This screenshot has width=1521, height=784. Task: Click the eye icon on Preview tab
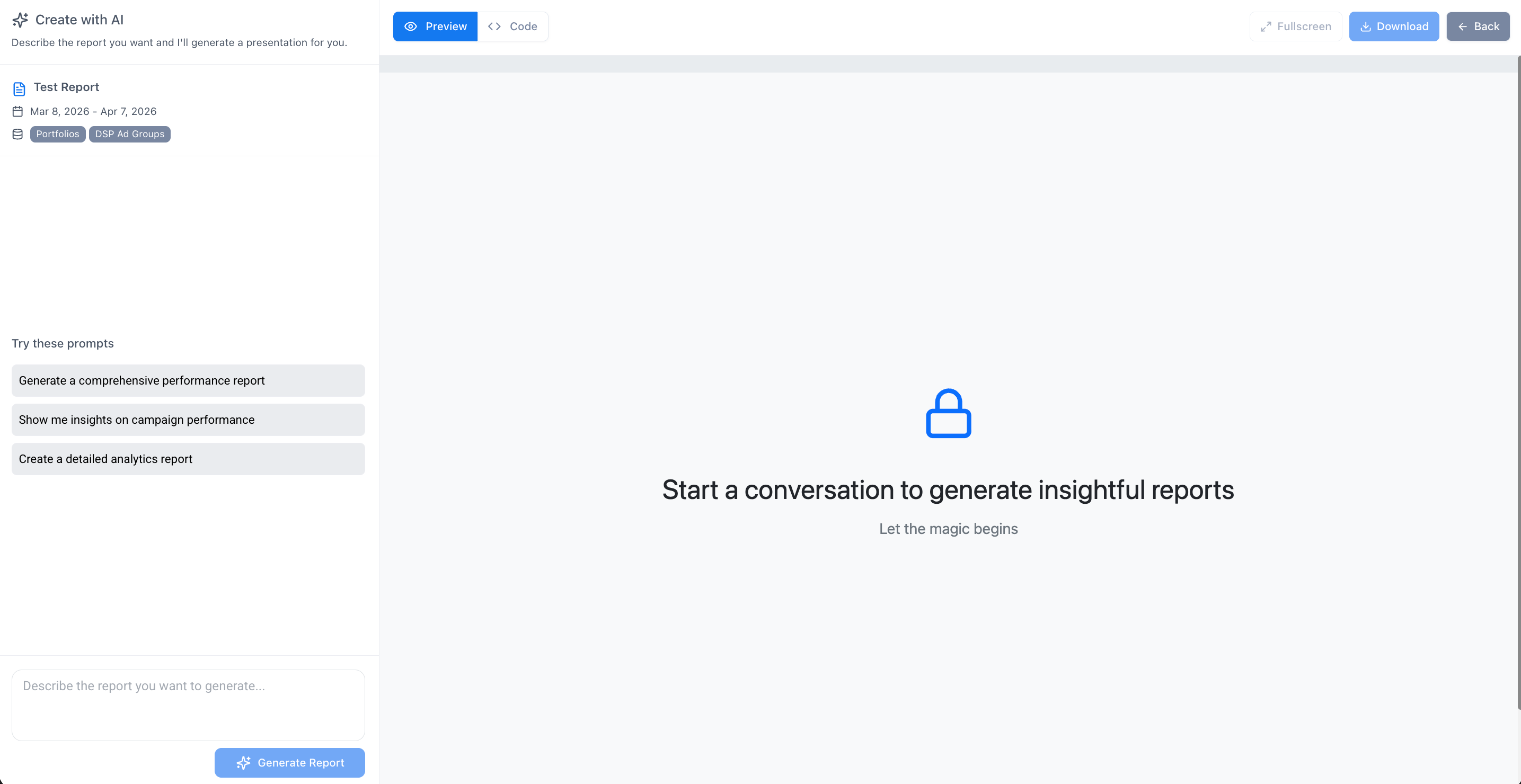[410, 26]
